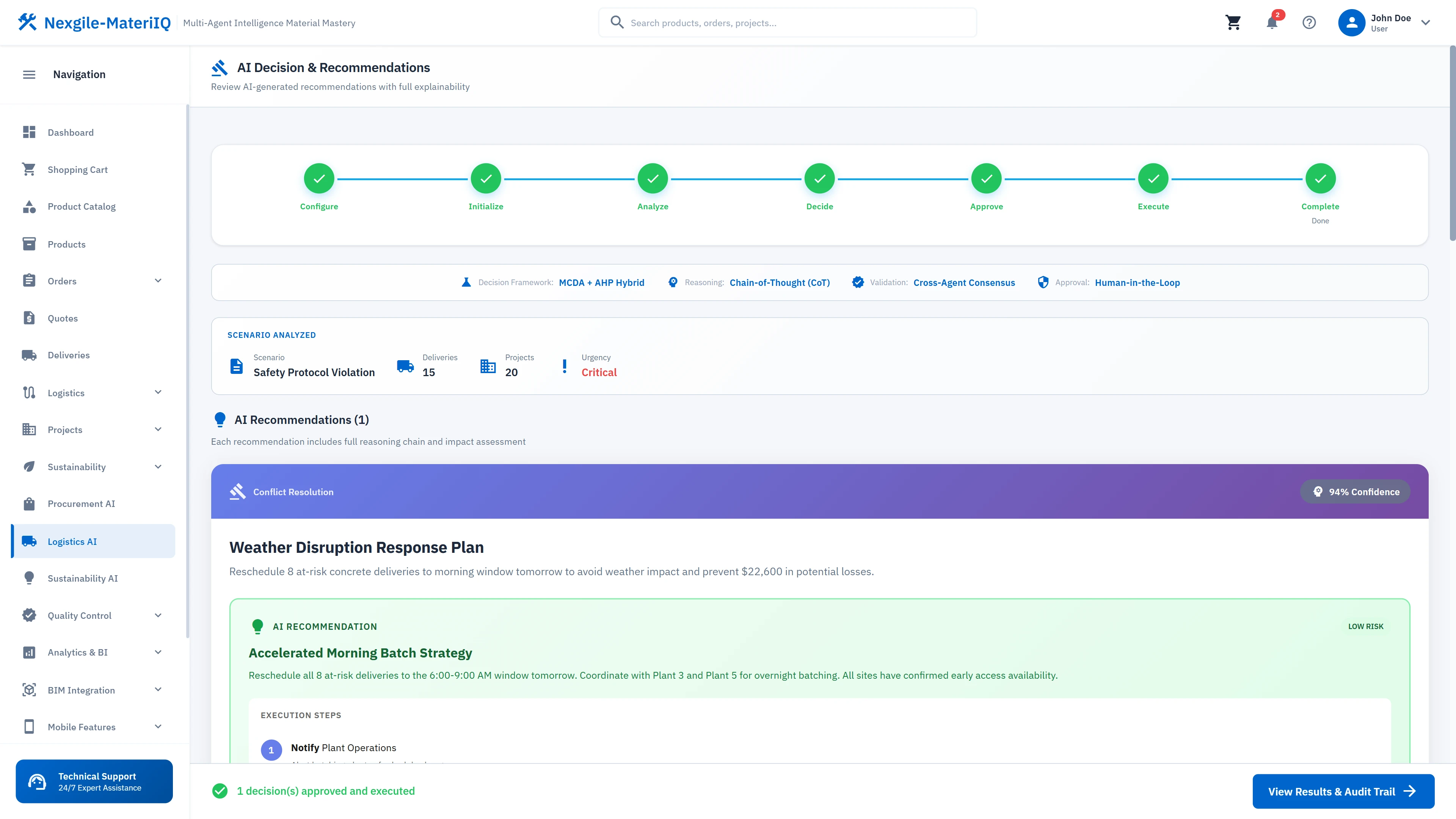Select the Product Catalog icon
Screen dimensions: 1456x819
click(30, 206)
